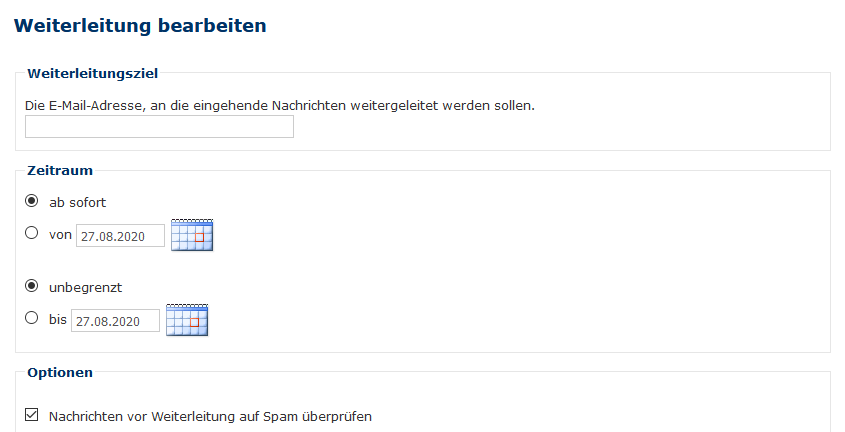Open the calendar picker for the "bis" date
Screen dimensions: 845x432
click(x=187, y=320)
